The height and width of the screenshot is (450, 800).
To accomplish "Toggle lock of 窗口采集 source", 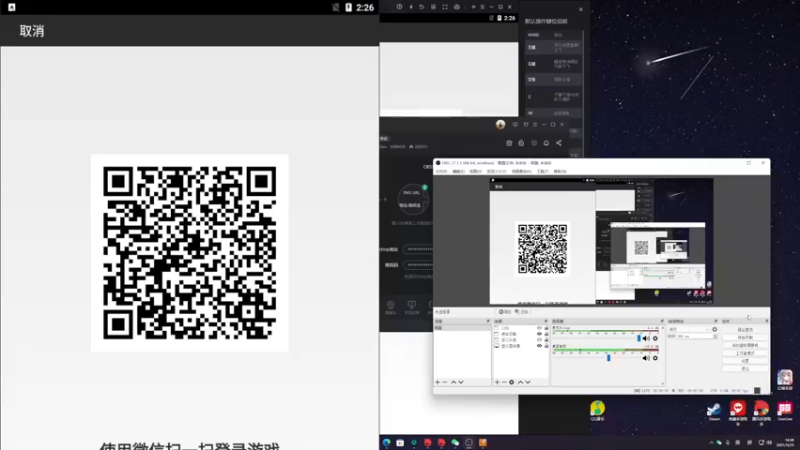I will [x=546, y=340].
